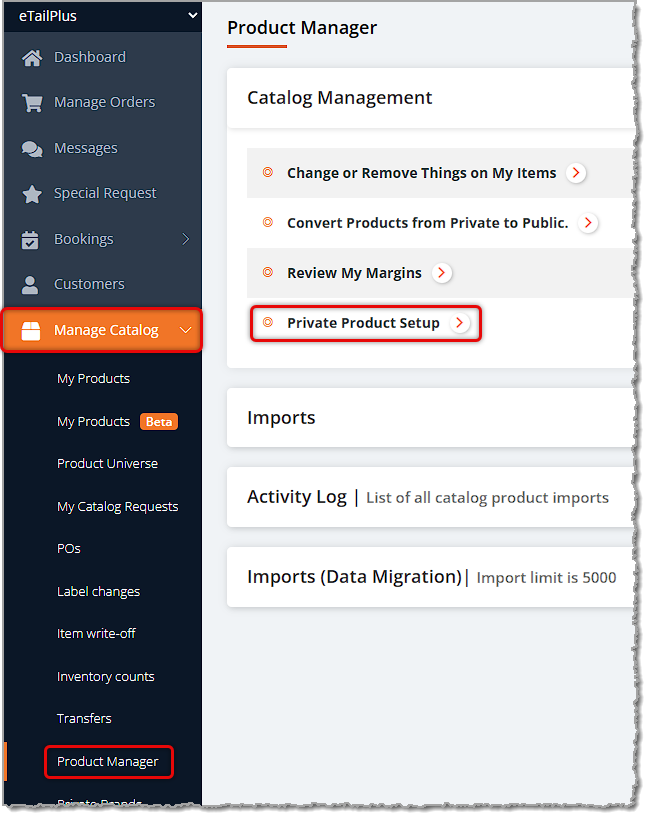Click the Review My Margins link
The width and height of the screenshot is (650, 820).
tap(354, 274)
